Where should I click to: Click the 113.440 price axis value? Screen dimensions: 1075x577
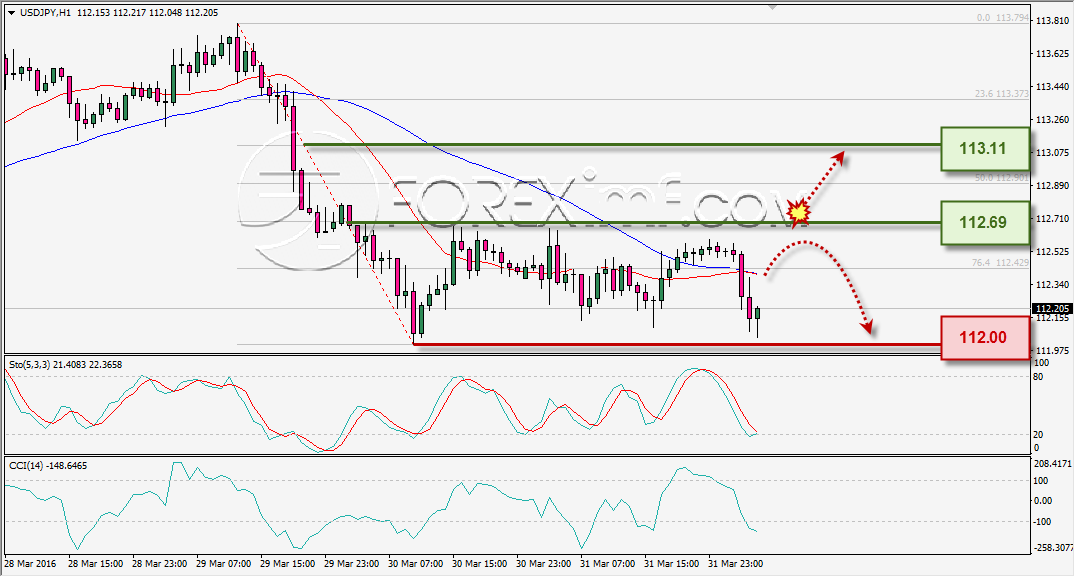click(x=1052, y=87)
